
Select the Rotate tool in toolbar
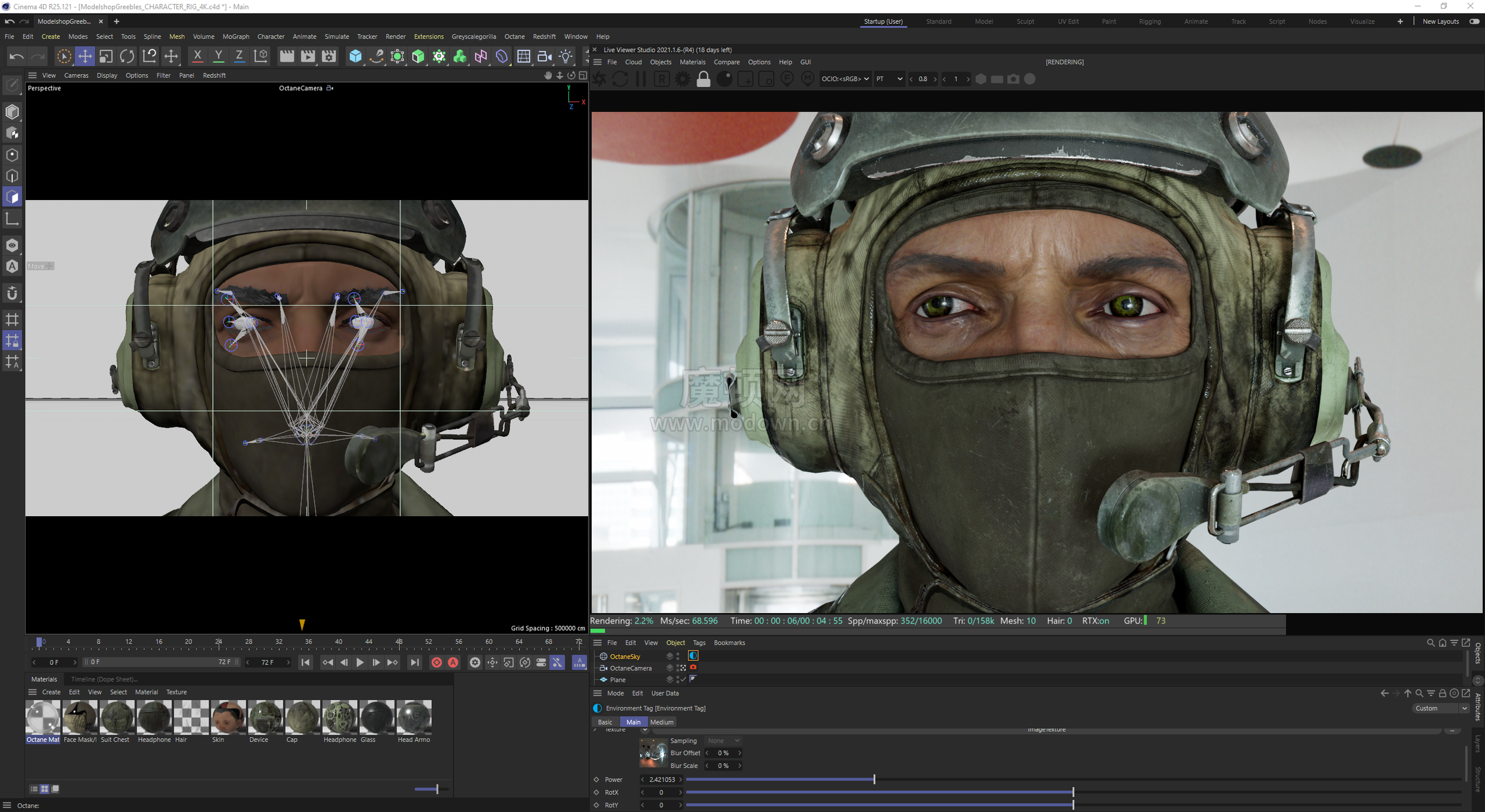coord(127,56)
